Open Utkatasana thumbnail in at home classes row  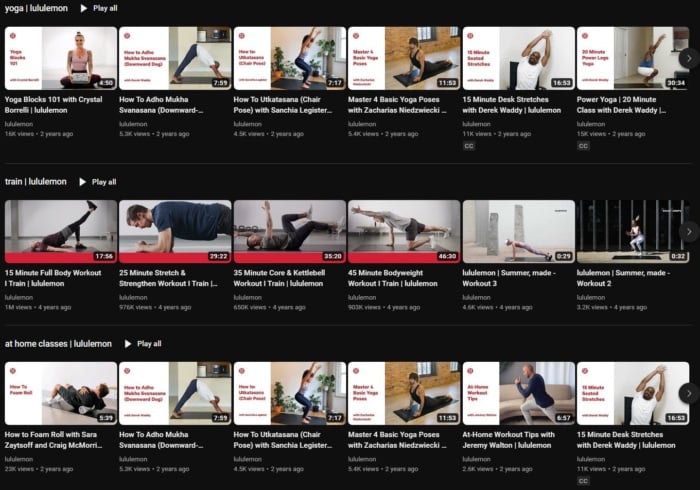[x=290, y=393]
